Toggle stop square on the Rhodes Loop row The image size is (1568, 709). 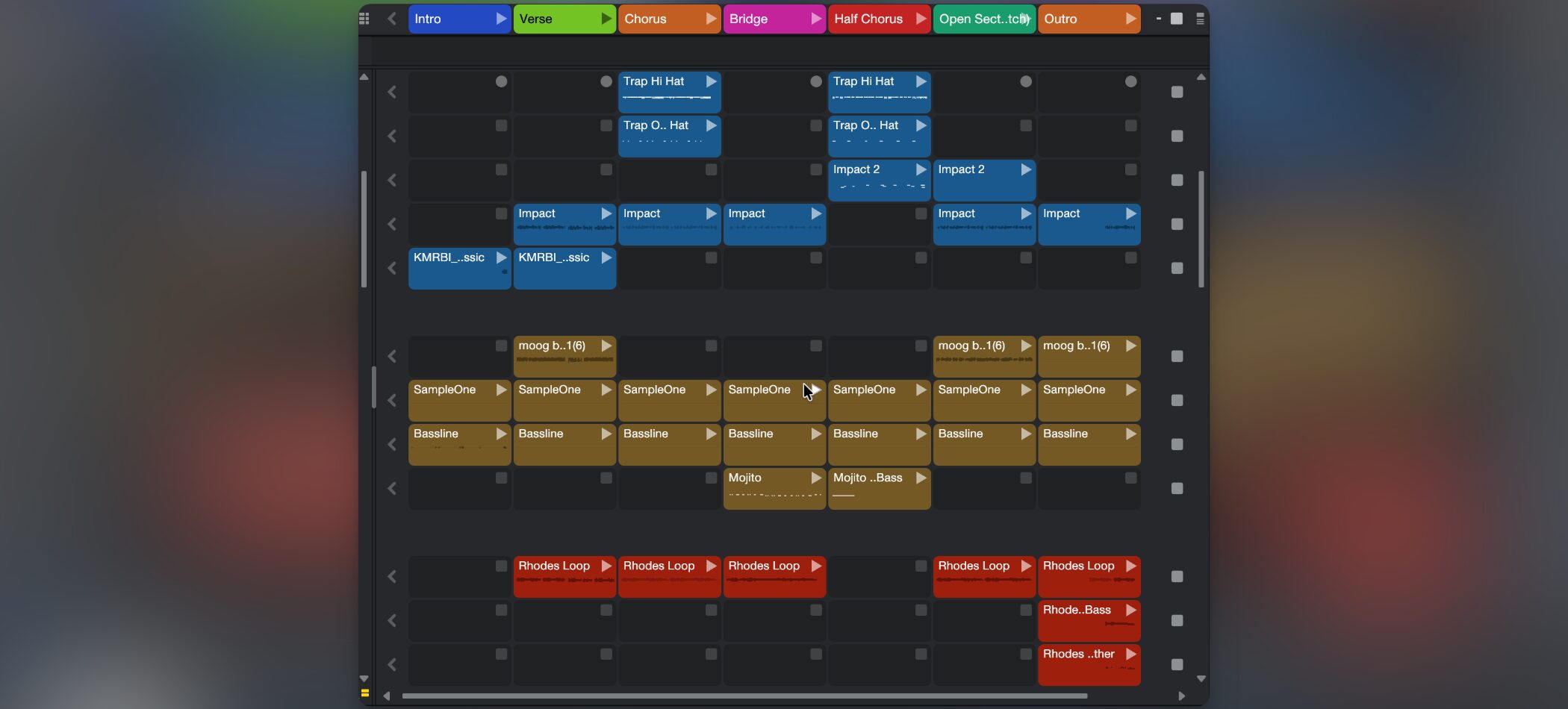point(1177,576)
